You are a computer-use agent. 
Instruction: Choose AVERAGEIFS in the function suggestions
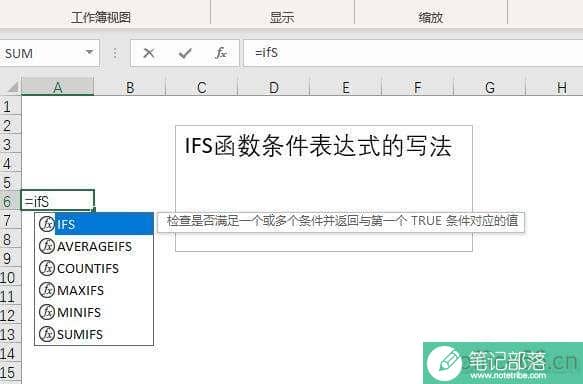(x=94, y=246)
